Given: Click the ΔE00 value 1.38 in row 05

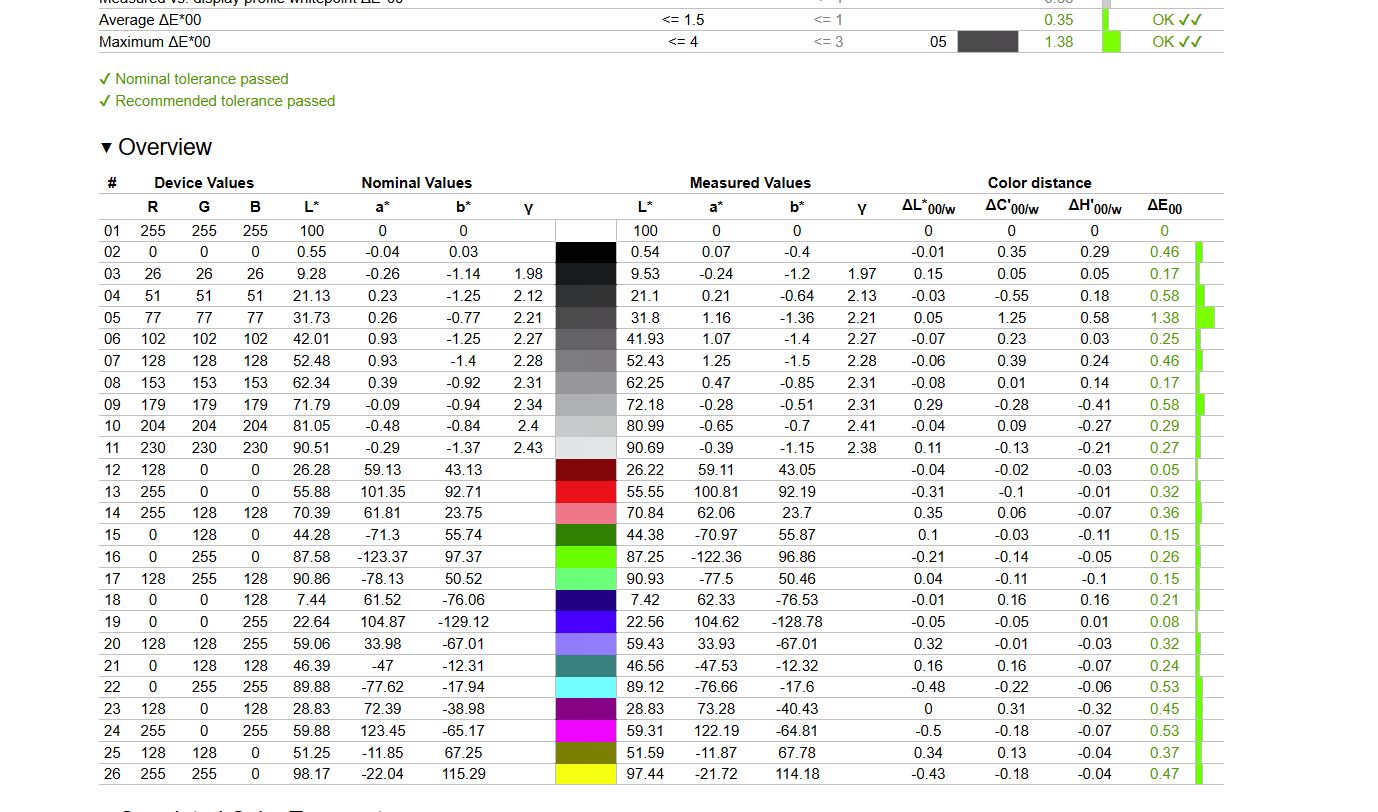Looking at the screenshot, I should (1164, 318).
